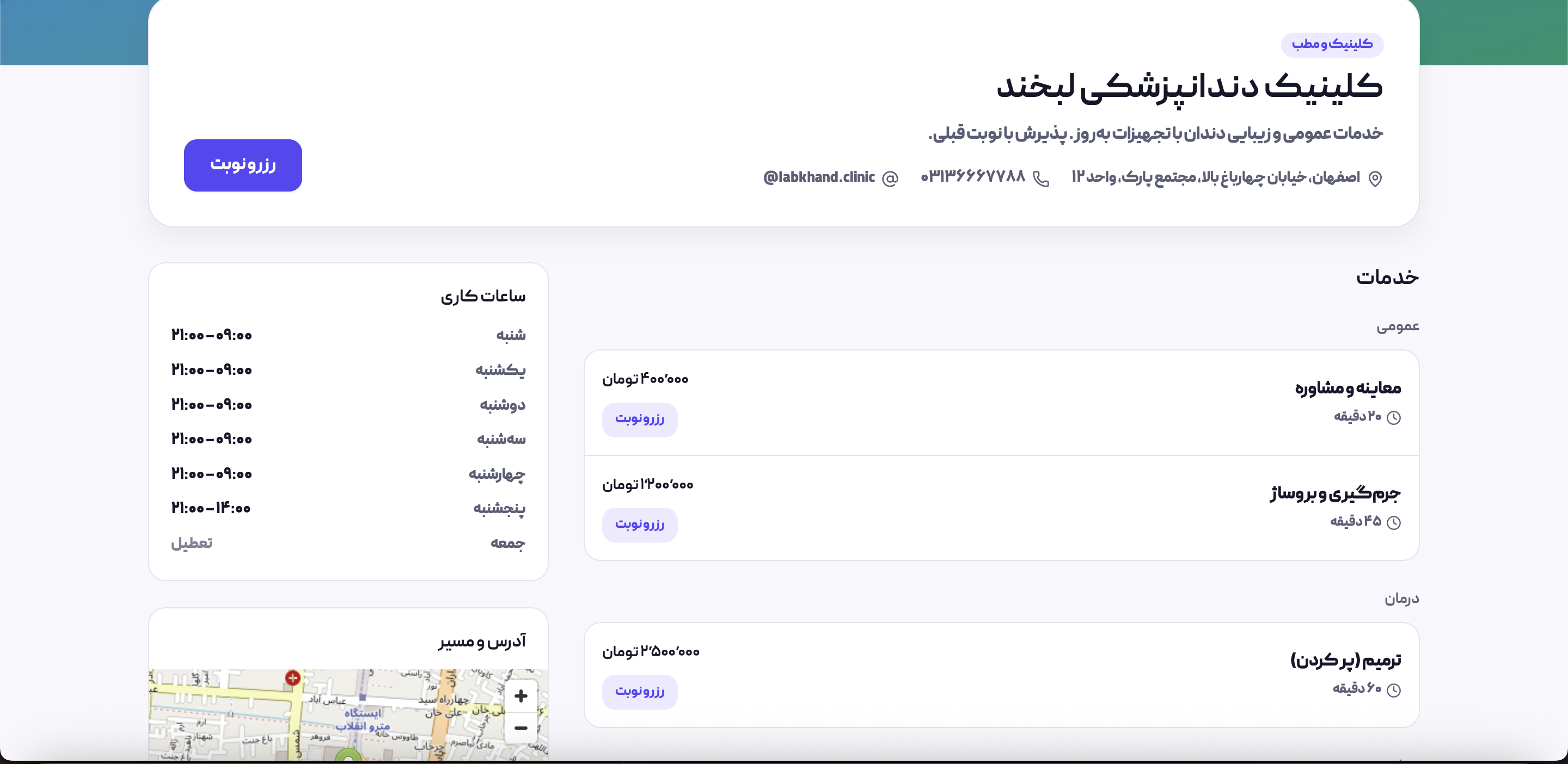The width and height of the screenshot is (1568, 764).
Task: Reserve appointment for ترمیم (پر کردن)
Action: (640, 692)
